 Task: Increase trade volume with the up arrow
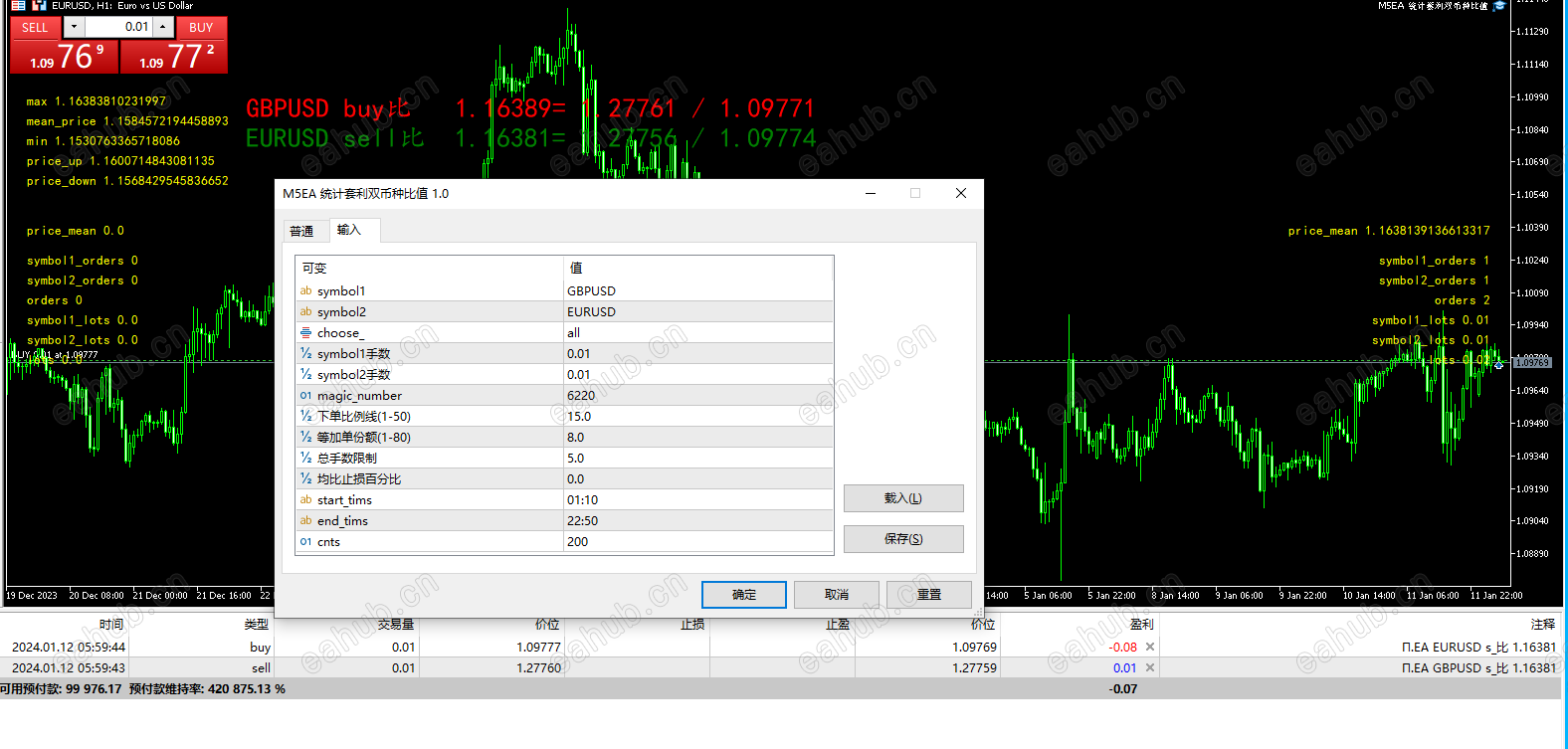pos(164,27)
